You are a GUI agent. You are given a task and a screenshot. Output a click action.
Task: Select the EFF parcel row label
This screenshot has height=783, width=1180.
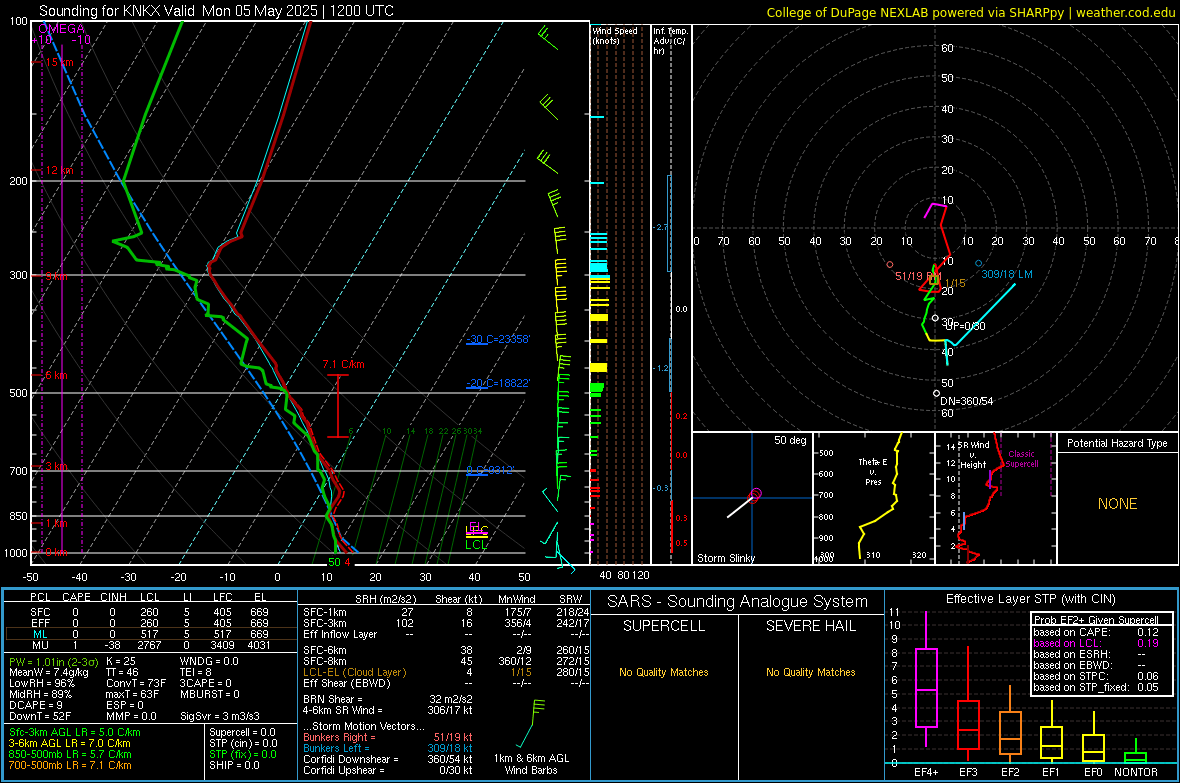[x=40, y=623]
